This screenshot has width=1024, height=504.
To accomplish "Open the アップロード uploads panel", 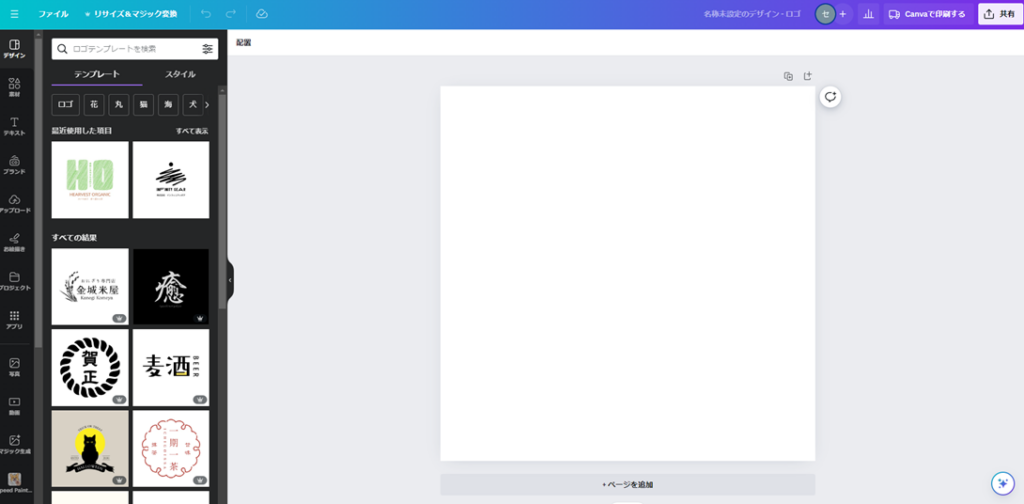I will 14,204.
